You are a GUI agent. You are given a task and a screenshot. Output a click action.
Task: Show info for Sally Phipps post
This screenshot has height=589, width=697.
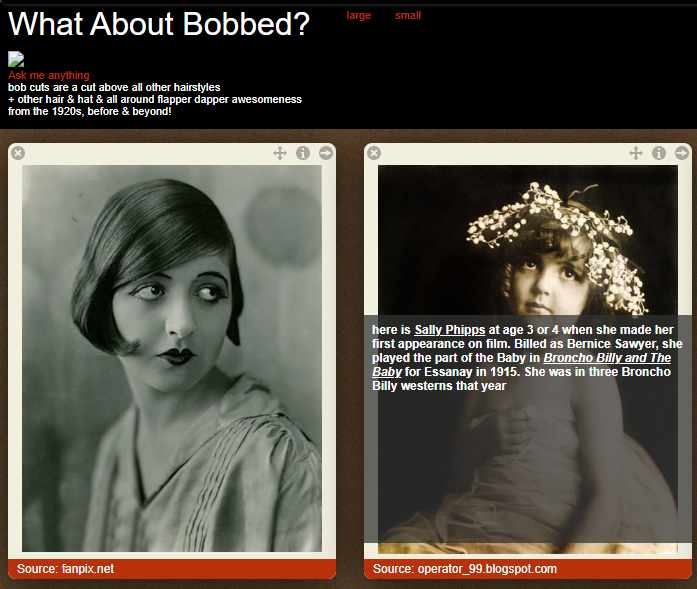pyautogui.click(x=659, y=153)
